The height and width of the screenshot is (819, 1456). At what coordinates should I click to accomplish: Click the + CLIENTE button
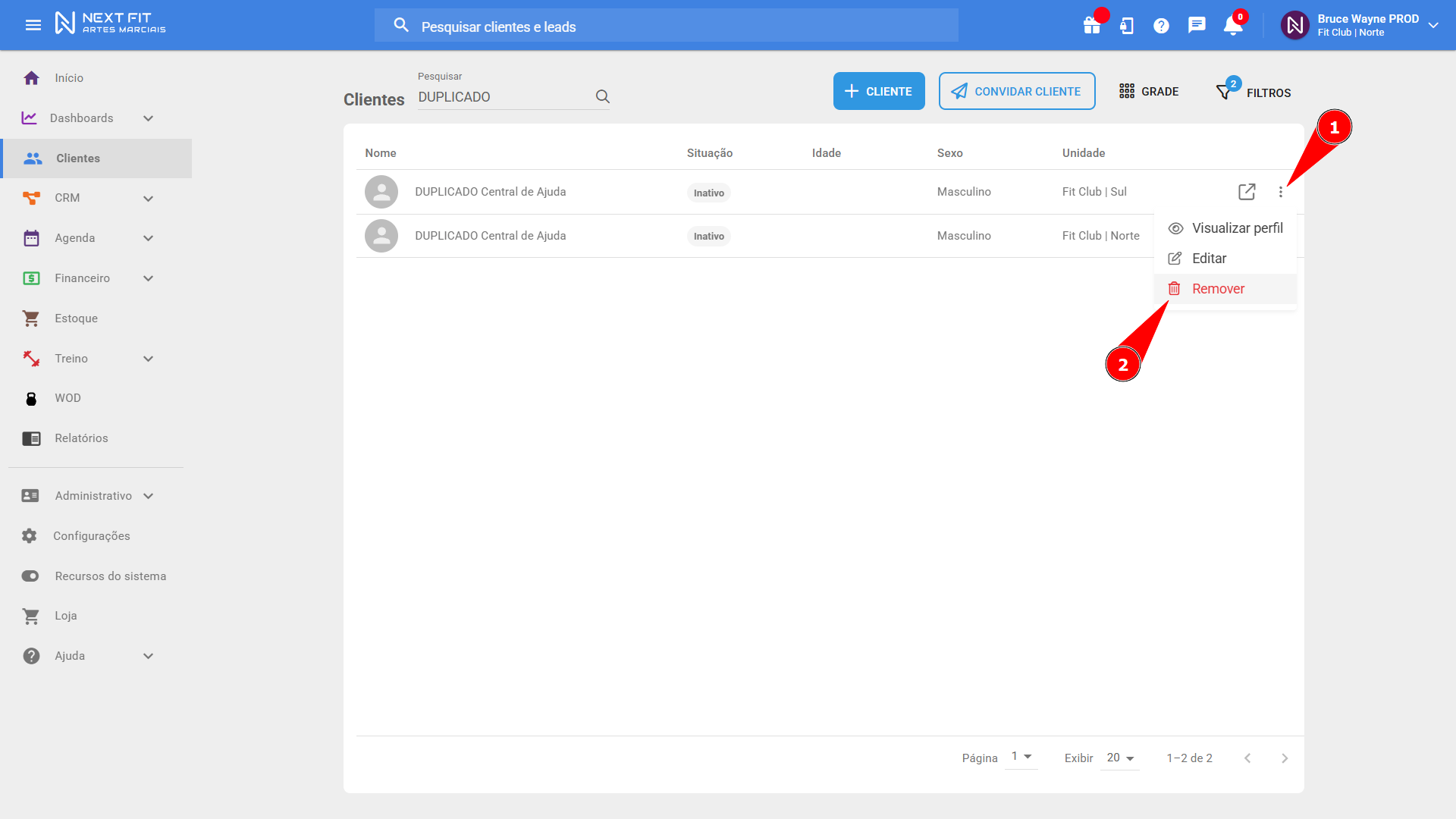click(879, 91)
